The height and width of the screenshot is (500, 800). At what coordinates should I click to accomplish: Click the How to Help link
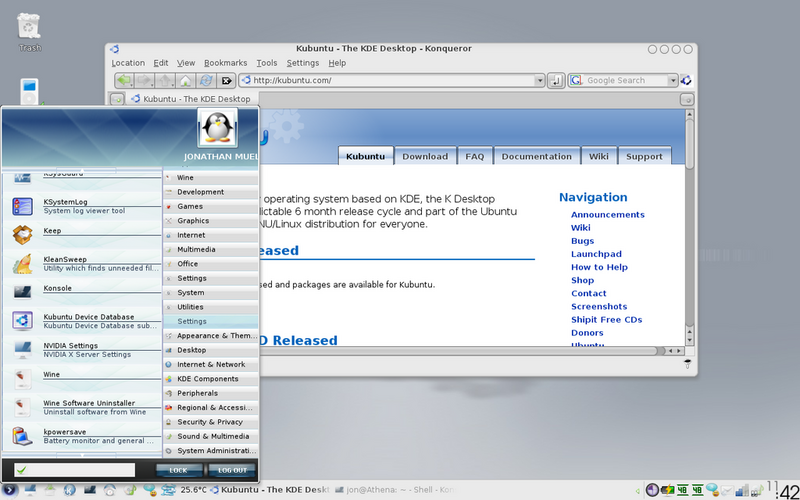point(599,267)
